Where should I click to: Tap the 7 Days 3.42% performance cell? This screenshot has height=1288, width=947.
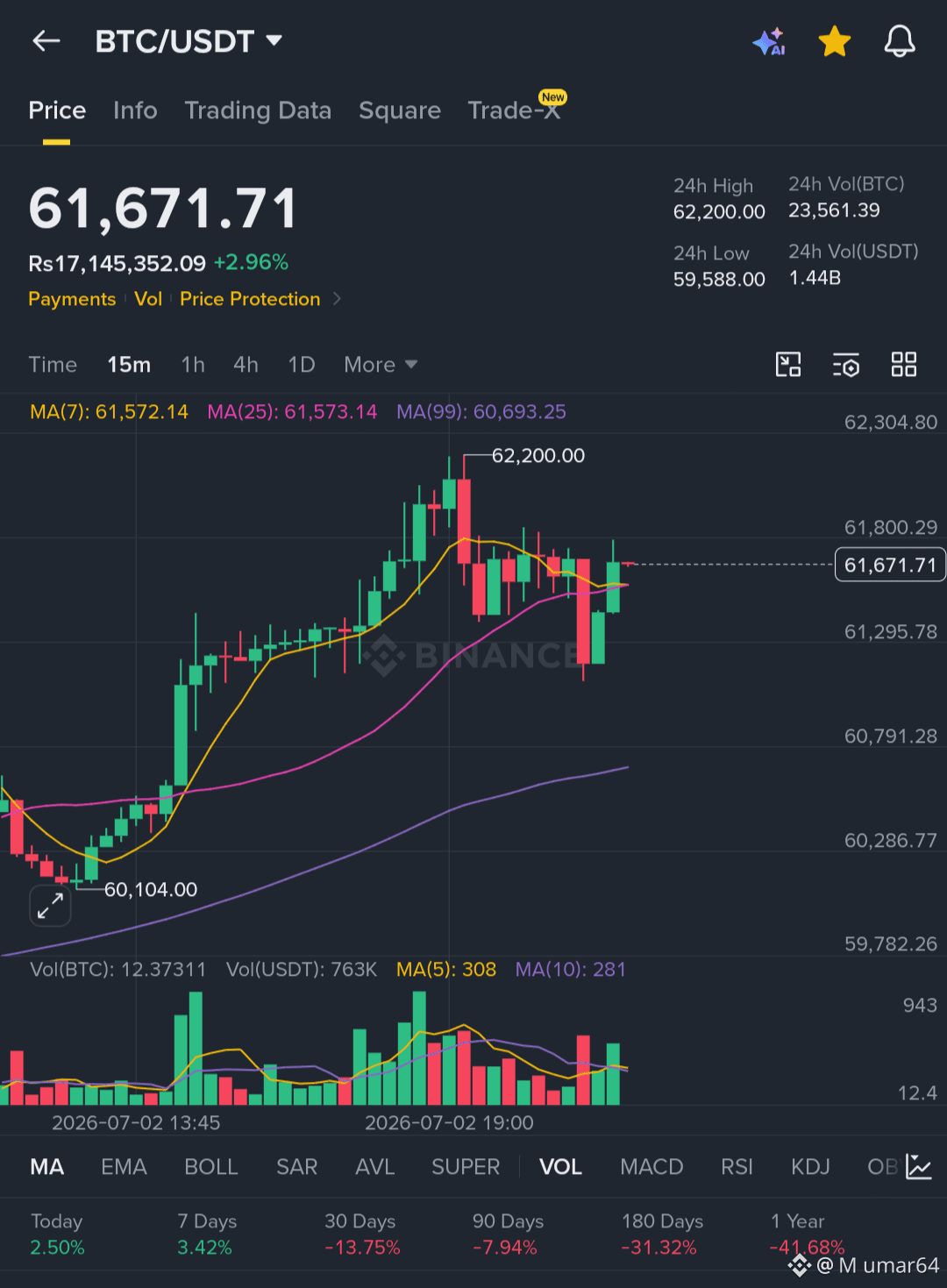click(x=207, y=1234)
